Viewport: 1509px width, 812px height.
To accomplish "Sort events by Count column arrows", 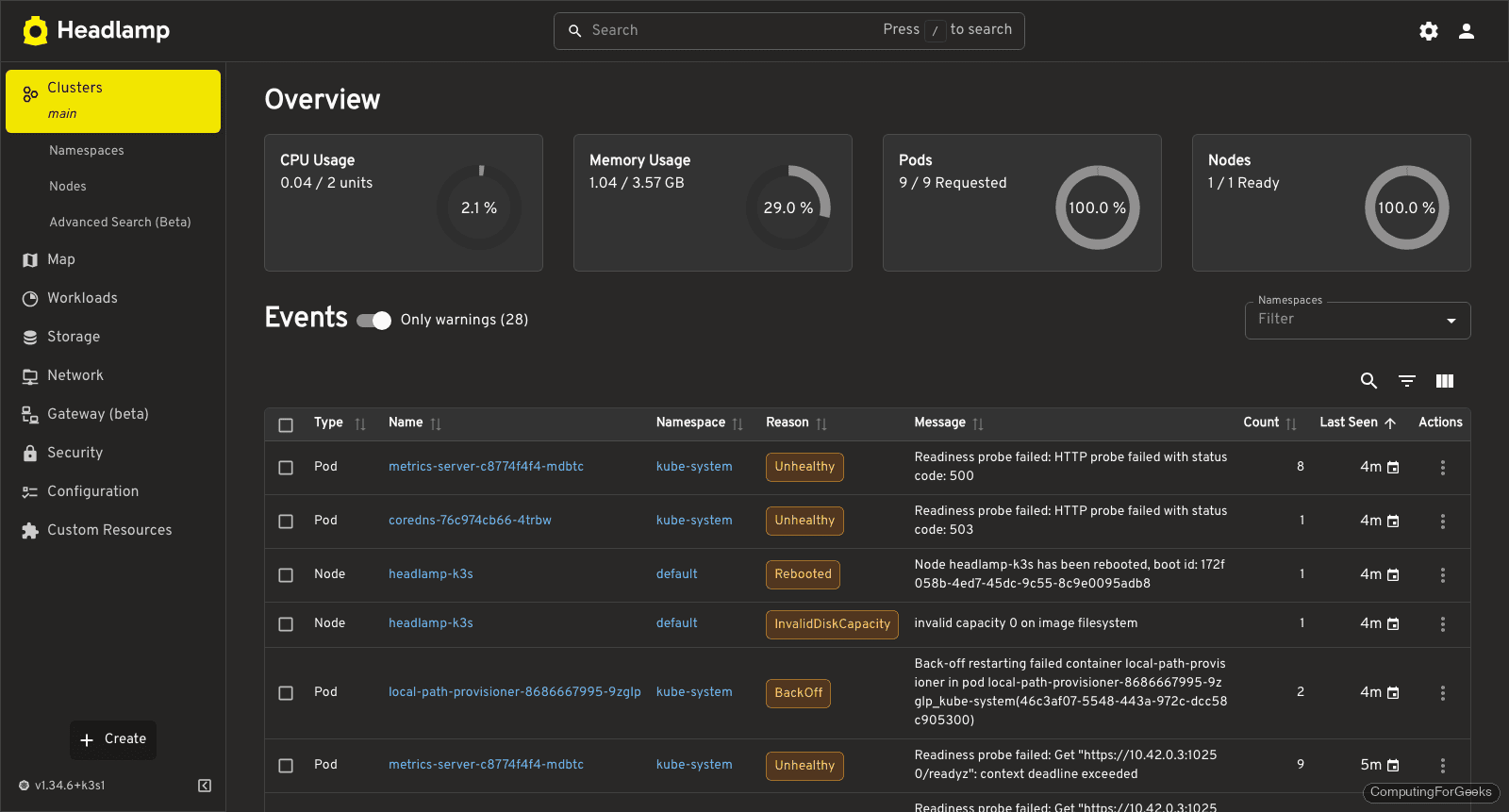I will pos(1291,424).
